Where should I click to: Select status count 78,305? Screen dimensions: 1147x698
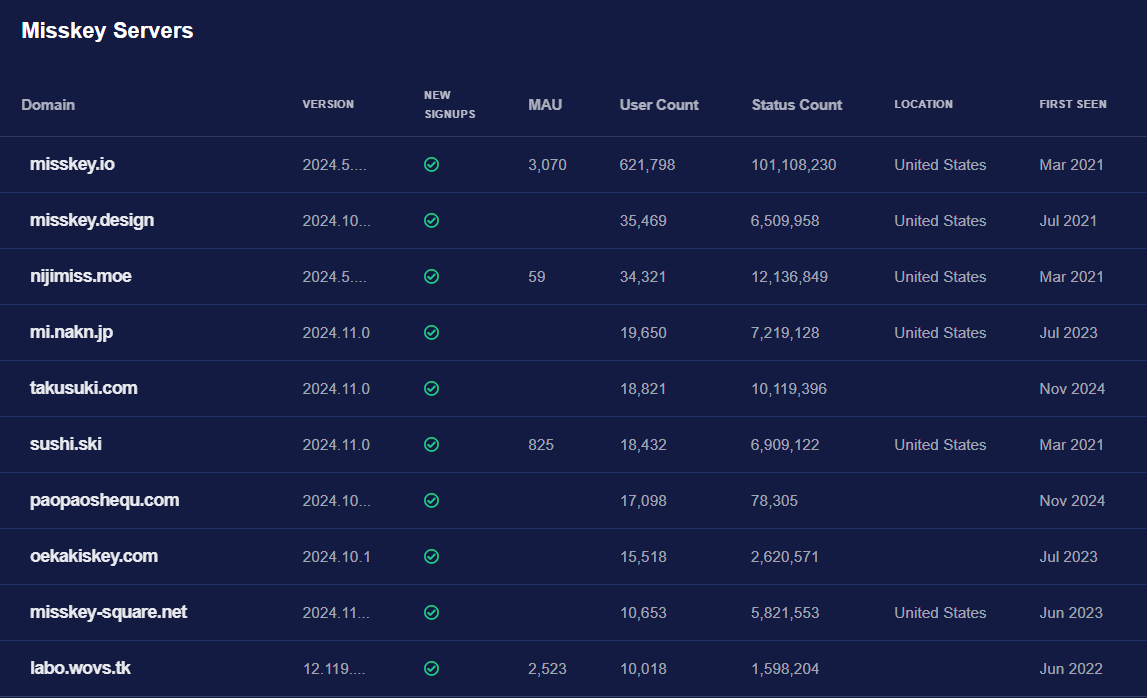(774, 500)
